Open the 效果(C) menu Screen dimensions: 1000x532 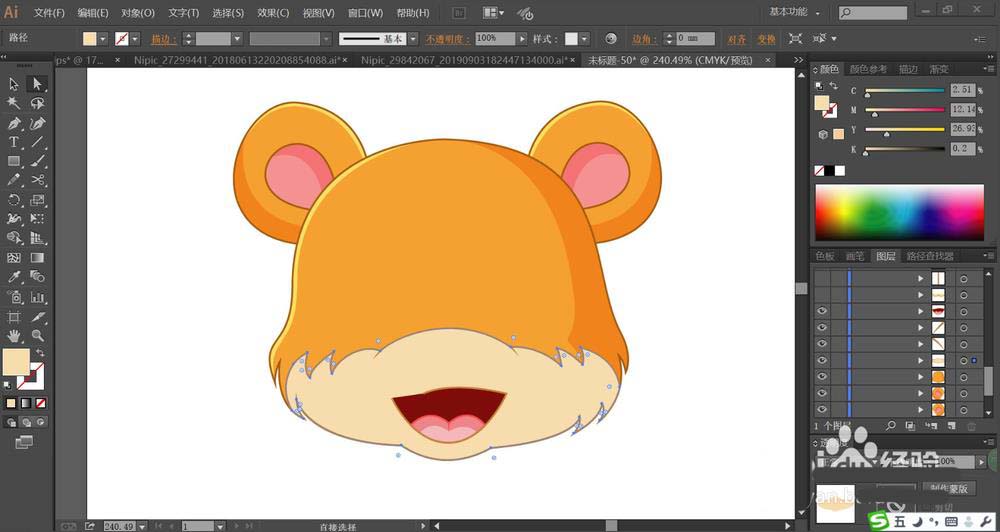pyautogui.click(x=273, y=13)
